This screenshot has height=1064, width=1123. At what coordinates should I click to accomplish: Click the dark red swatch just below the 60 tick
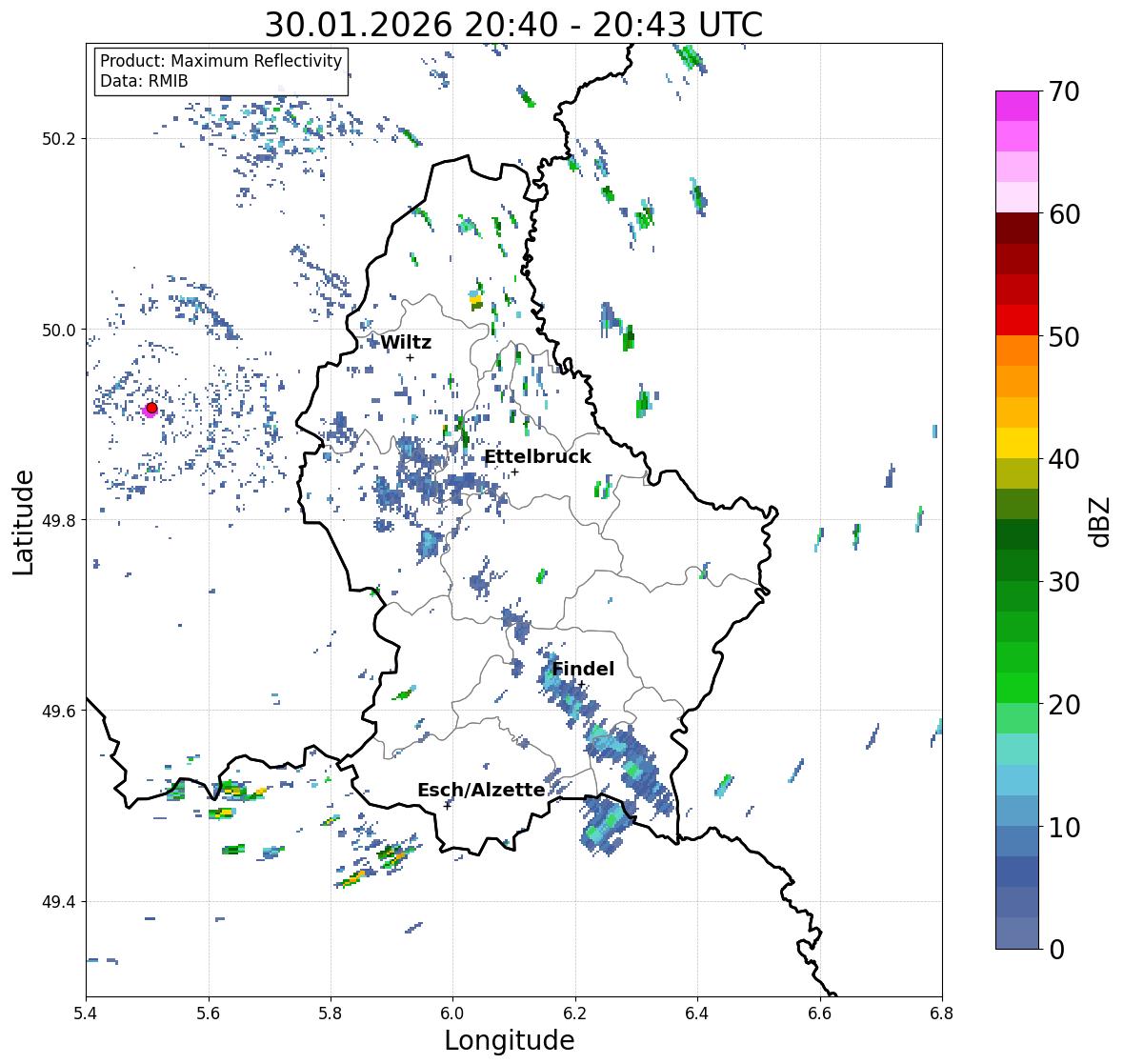click(x=1017, y=229)
